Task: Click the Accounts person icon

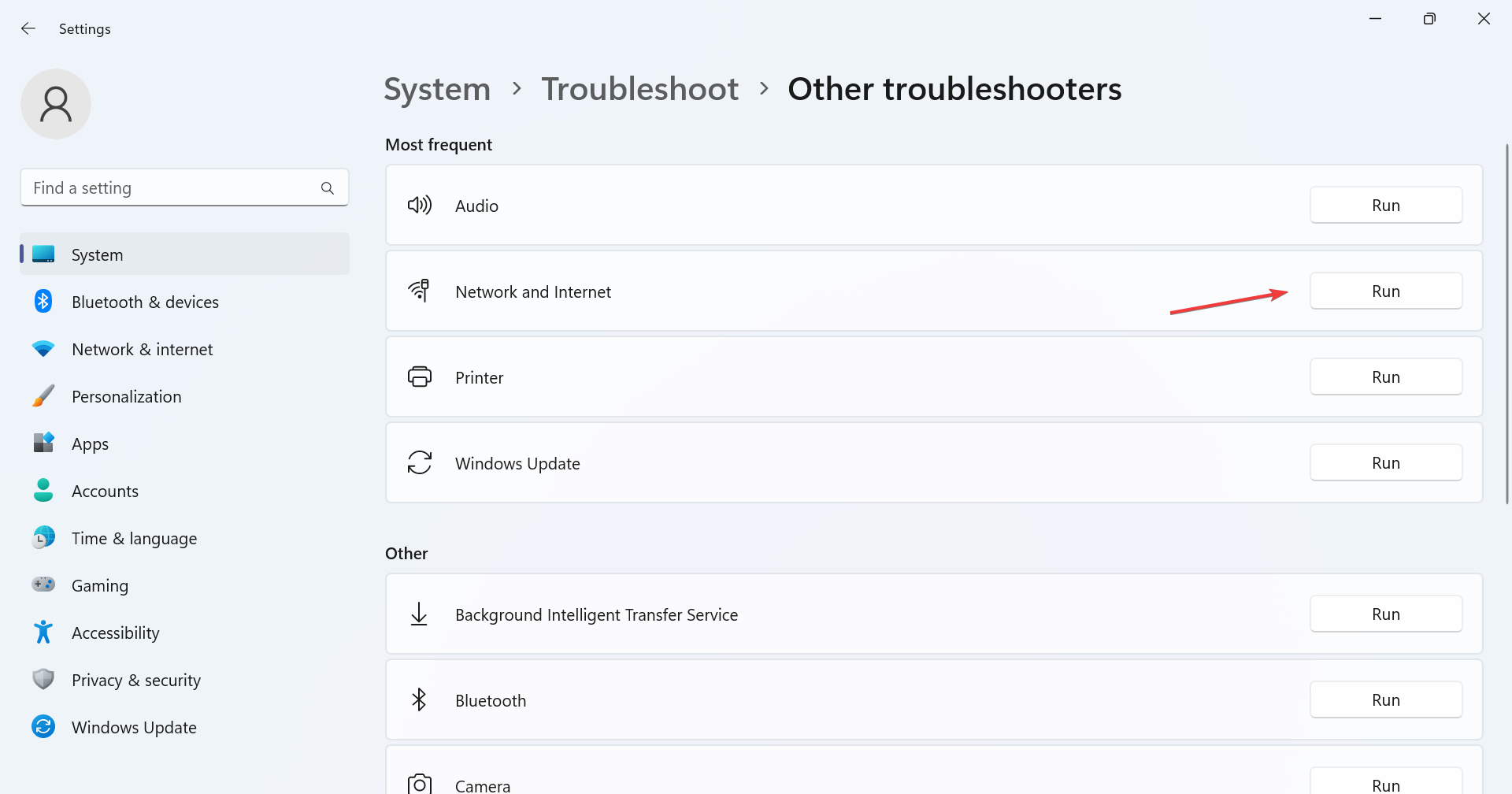Action: (x=43, y=491)
